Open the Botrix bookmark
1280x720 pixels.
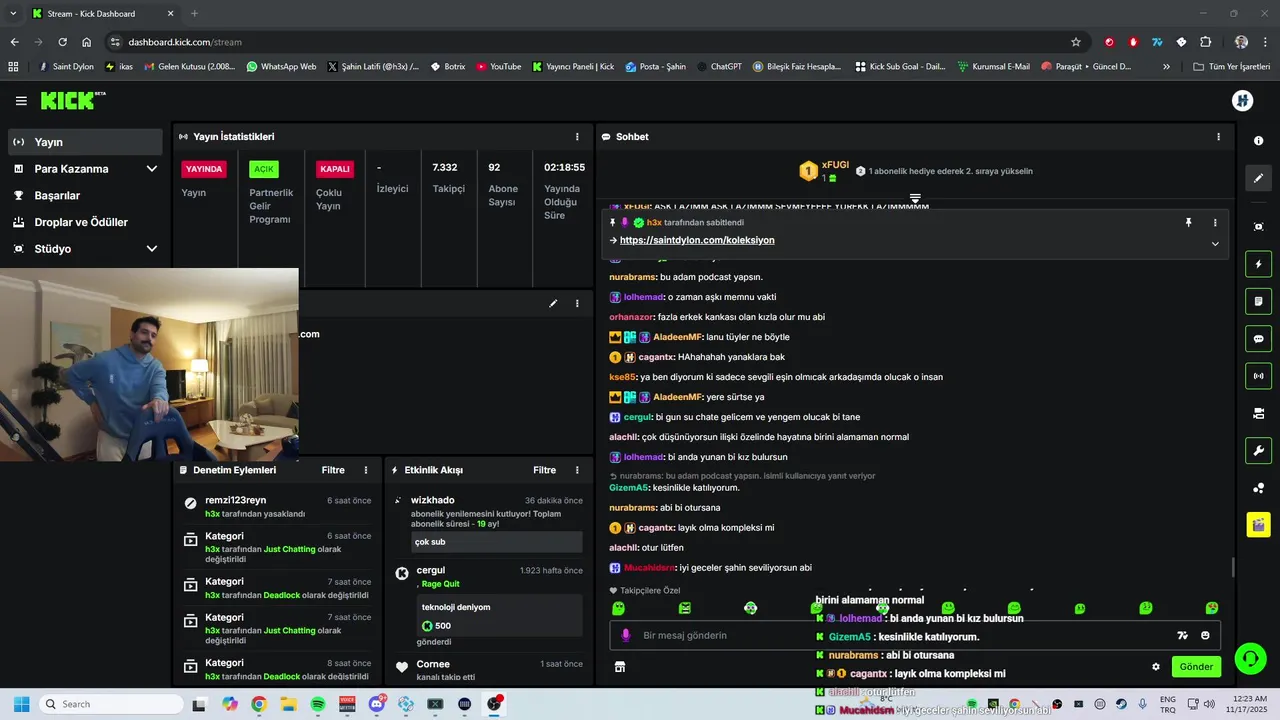(447, 67)
